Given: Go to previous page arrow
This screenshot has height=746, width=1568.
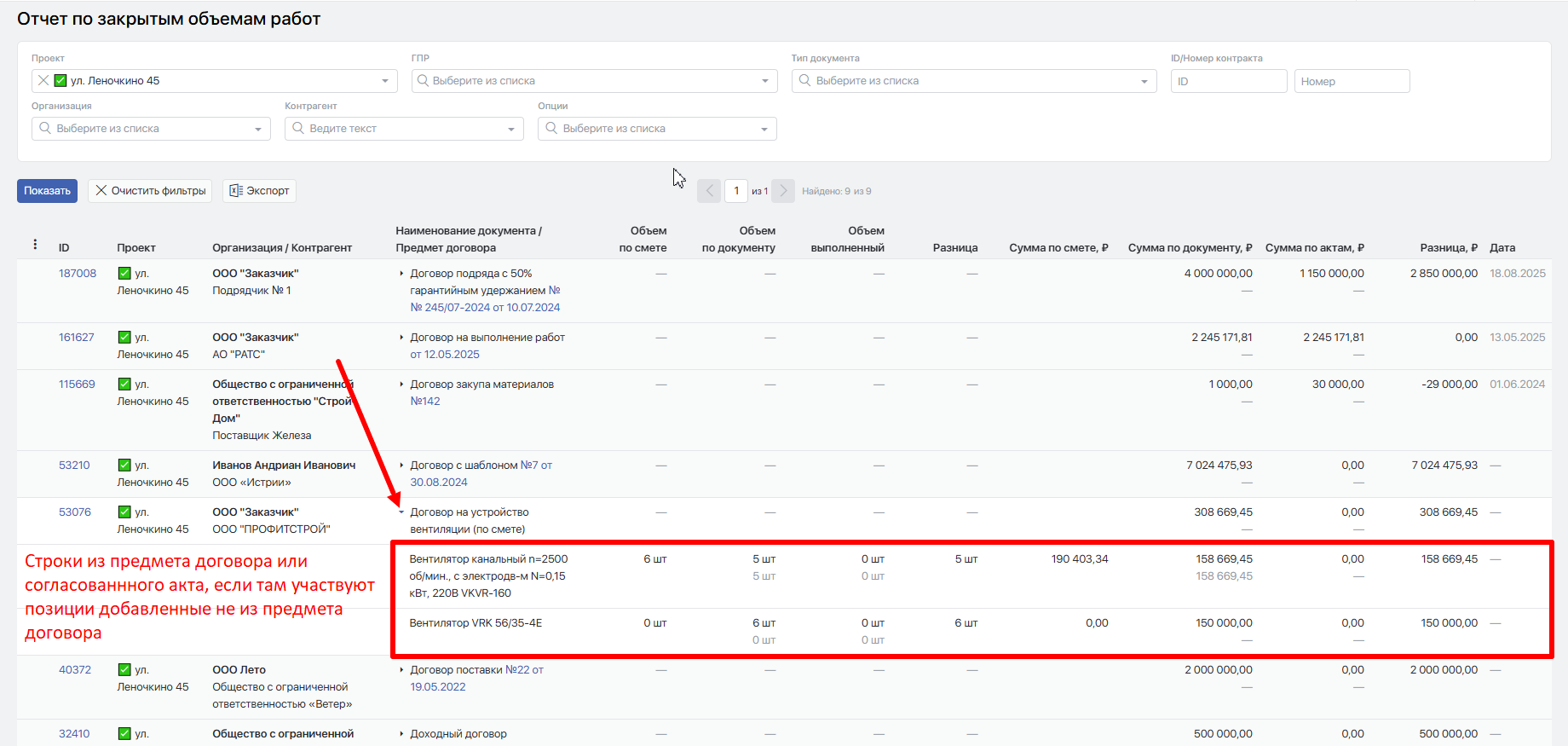Looking at the screenshot, I should (x=709, y=191).
